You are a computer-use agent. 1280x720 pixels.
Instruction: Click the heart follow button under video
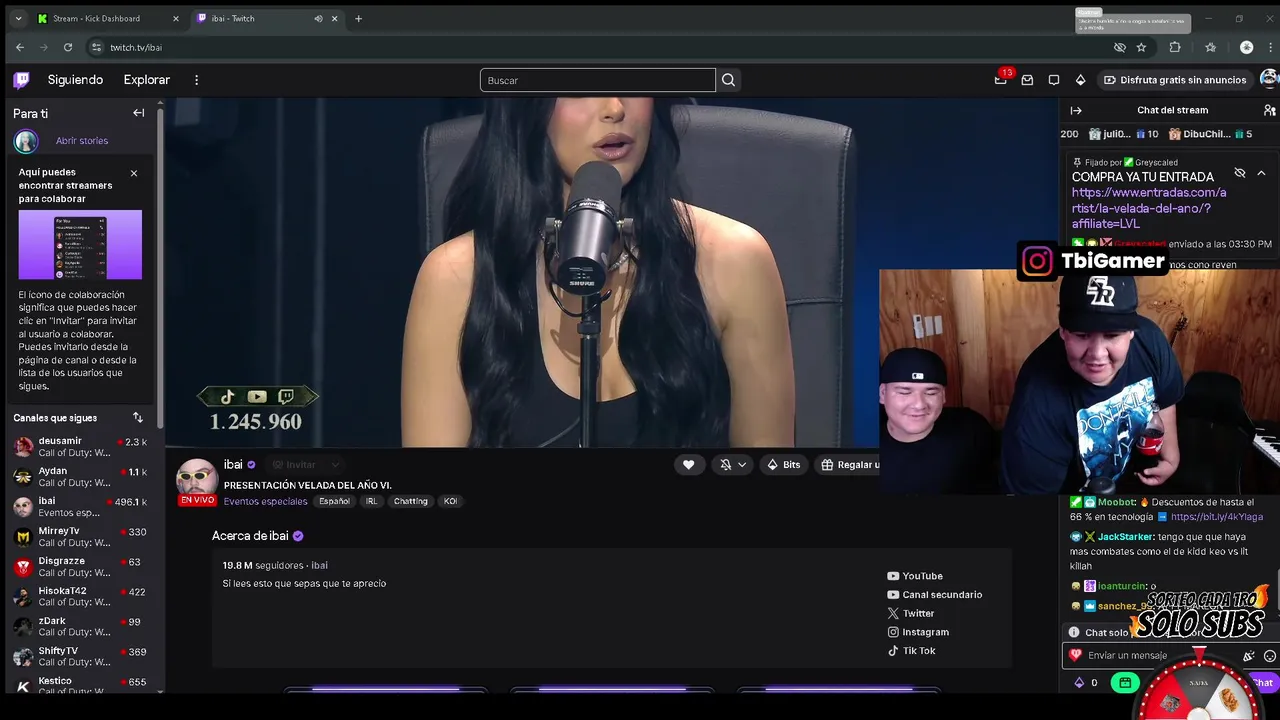tap(688, 464)
